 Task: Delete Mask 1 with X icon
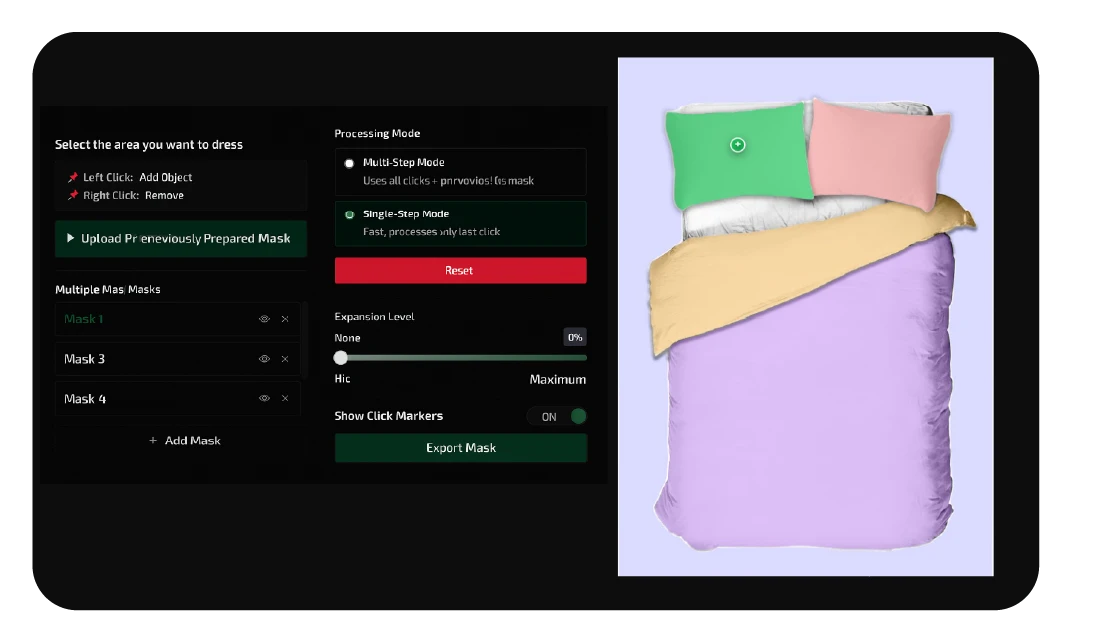click(285, 319)
